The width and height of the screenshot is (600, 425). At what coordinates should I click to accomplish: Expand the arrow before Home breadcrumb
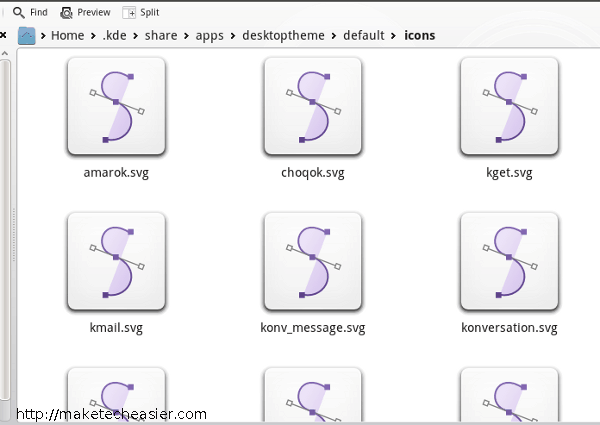[43, 36]
